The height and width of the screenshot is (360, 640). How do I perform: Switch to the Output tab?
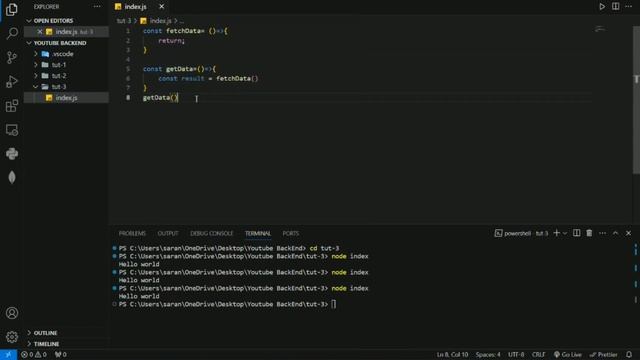(168, 233)
